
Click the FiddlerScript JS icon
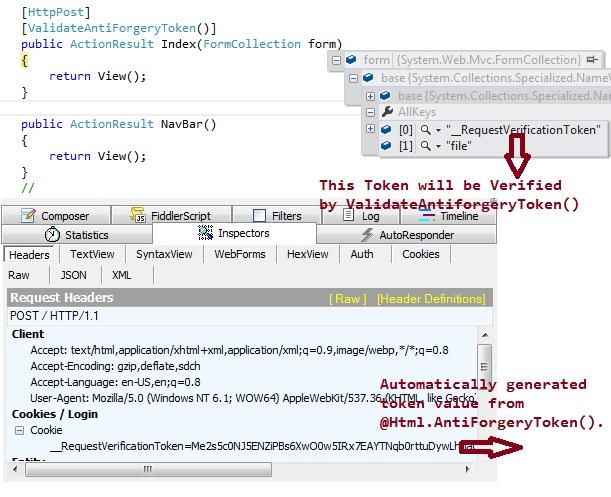[x=140, y=216]
